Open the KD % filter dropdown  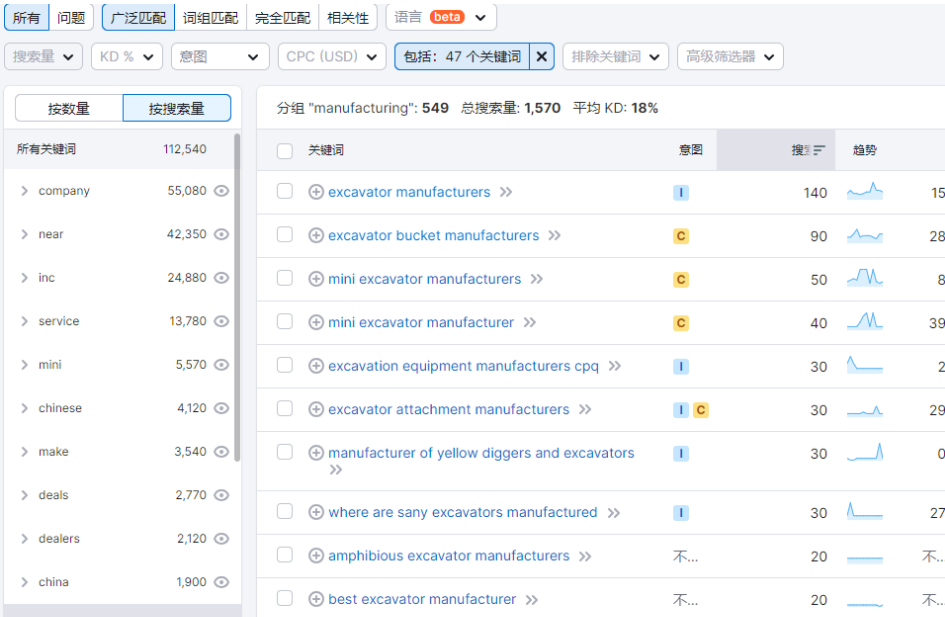(x=126, y=57)
